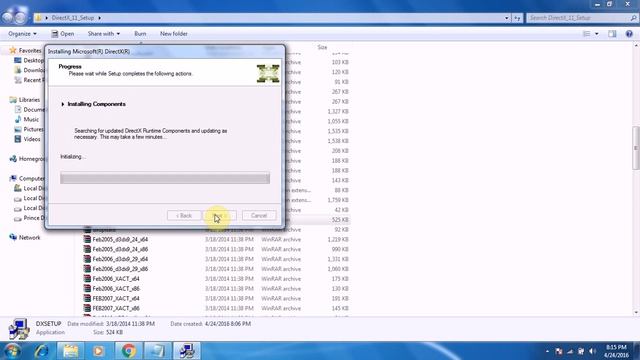Click the search DirectX_11_Setup field
640x360 pixels.
click(x=582, y=18)
